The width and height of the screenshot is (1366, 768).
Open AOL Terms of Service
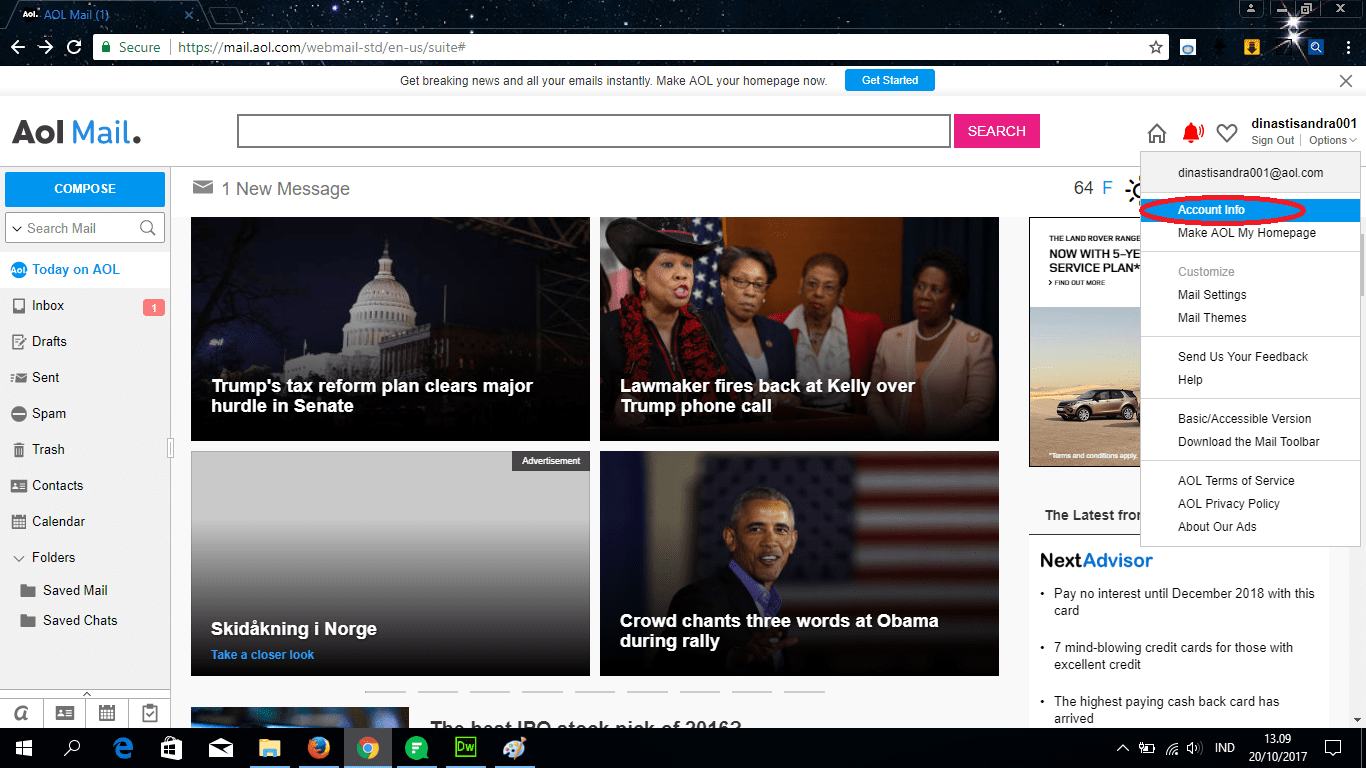(1236, 481)
